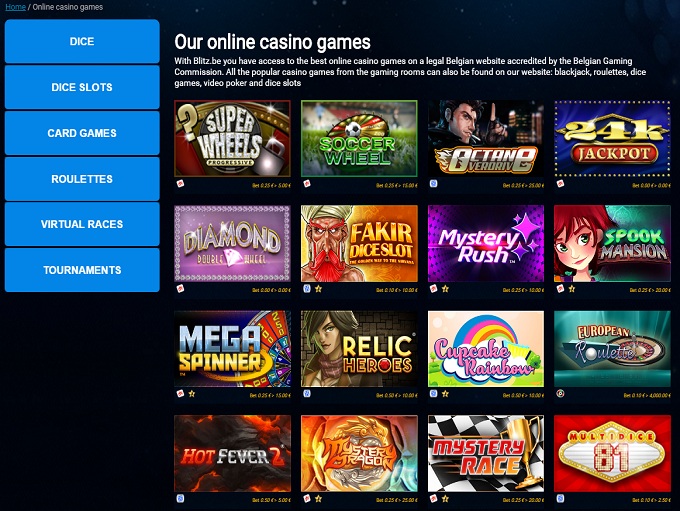This screenshot has height=511, width=680.
Task: Select the Dice Slots category
Action: click(x=82, y=87)
